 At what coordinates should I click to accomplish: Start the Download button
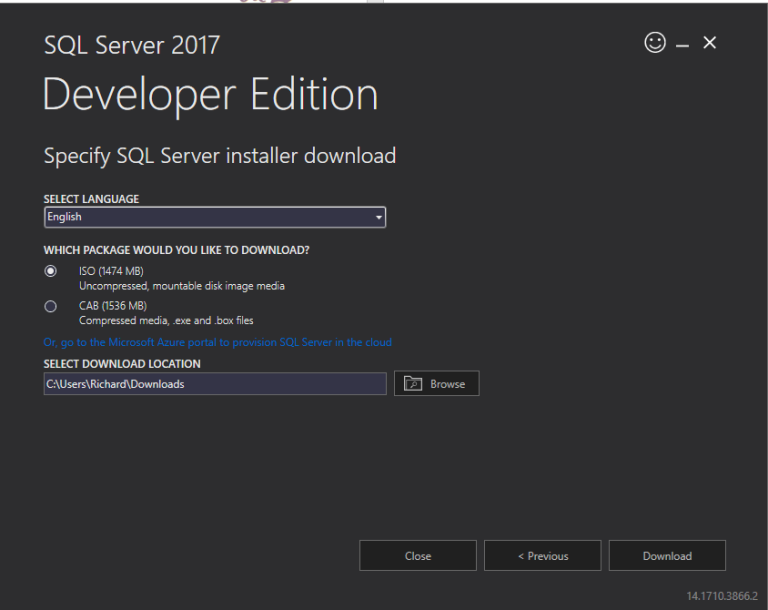667,556
